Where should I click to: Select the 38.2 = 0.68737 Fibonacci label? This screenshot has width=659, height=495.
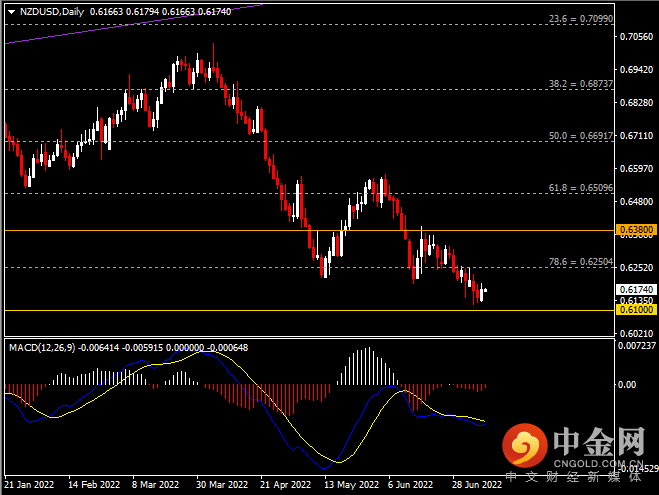(x=581, y=84)
